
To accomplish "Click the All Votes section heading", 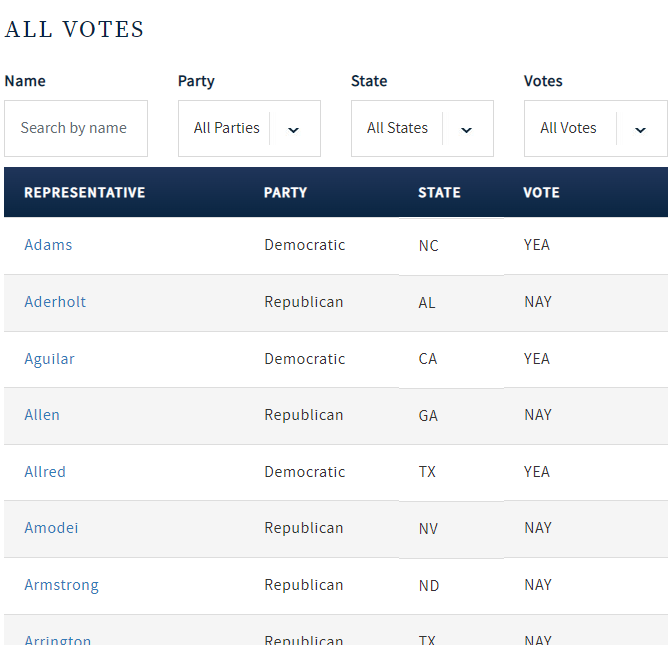I will 75,30.
